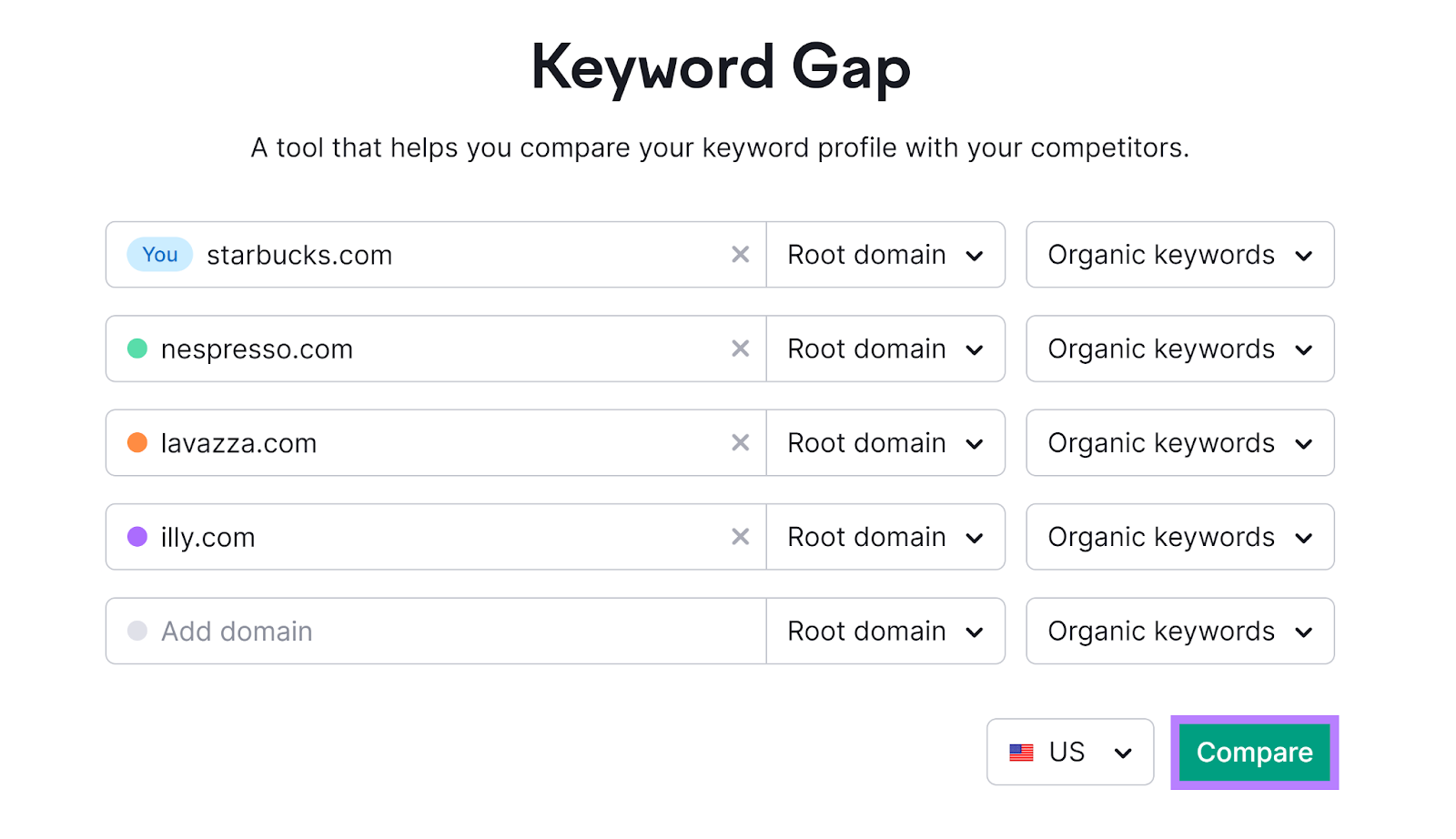Open Root domain dropdown on the empty row

pos(885,631)
